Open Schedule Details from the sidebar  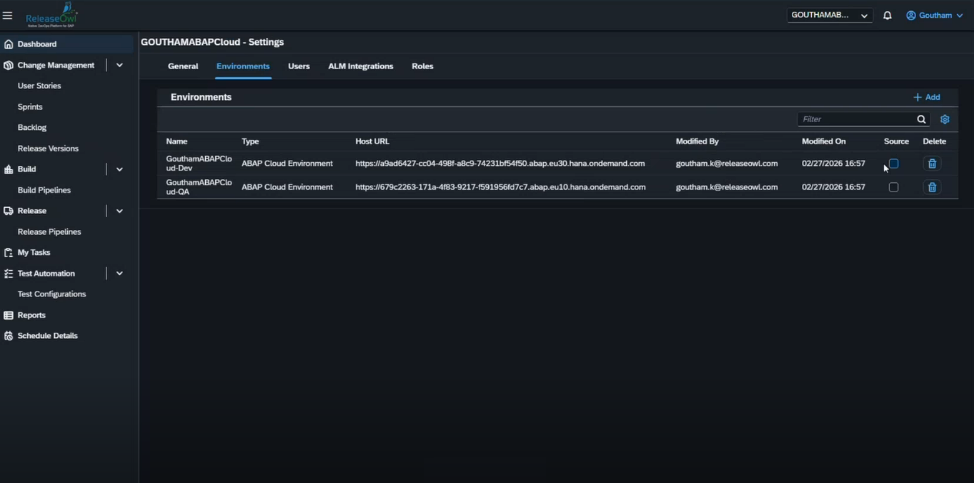click(47, 336)
